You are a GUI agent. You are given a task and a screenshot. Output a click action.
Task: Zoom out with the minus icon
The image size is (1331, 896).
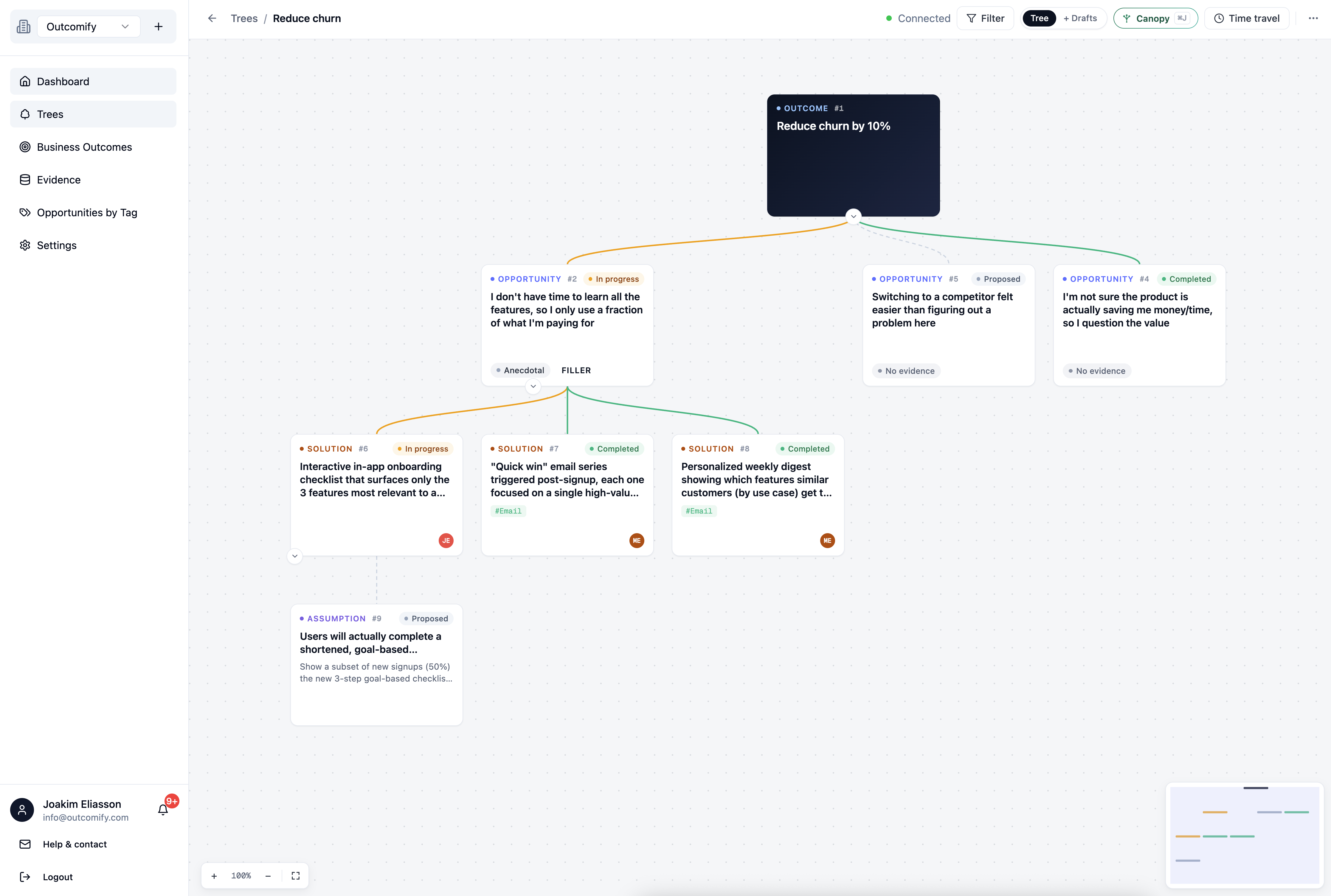[x=268, y=875]
